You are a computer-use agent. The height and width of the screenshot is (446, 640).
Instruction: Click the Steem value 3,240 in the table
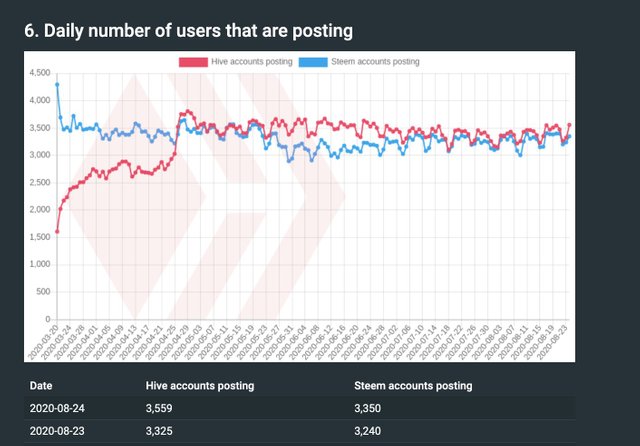click(x=367, y=431)
